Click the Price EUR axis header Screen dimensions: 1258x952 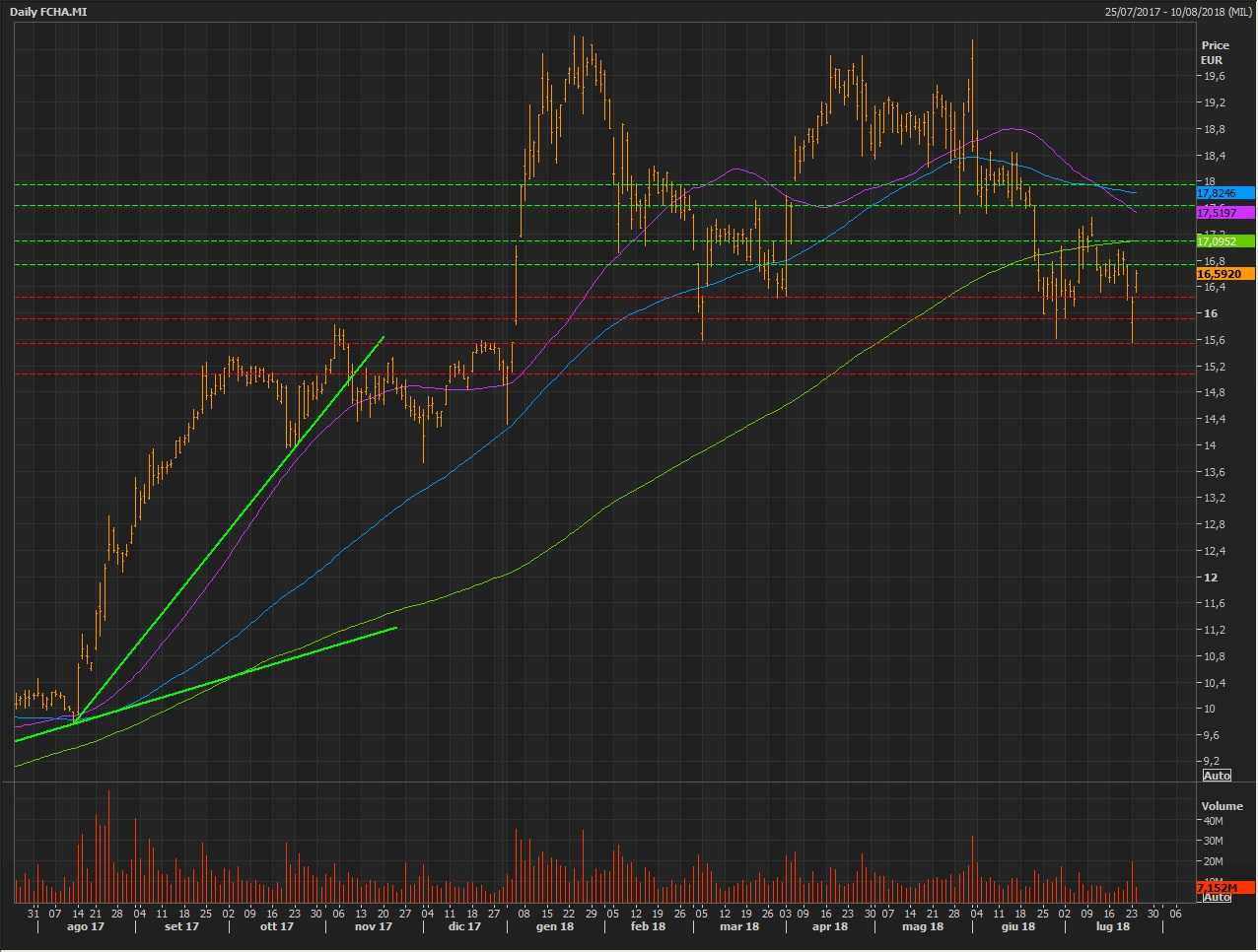click(x=1215, y=52)
